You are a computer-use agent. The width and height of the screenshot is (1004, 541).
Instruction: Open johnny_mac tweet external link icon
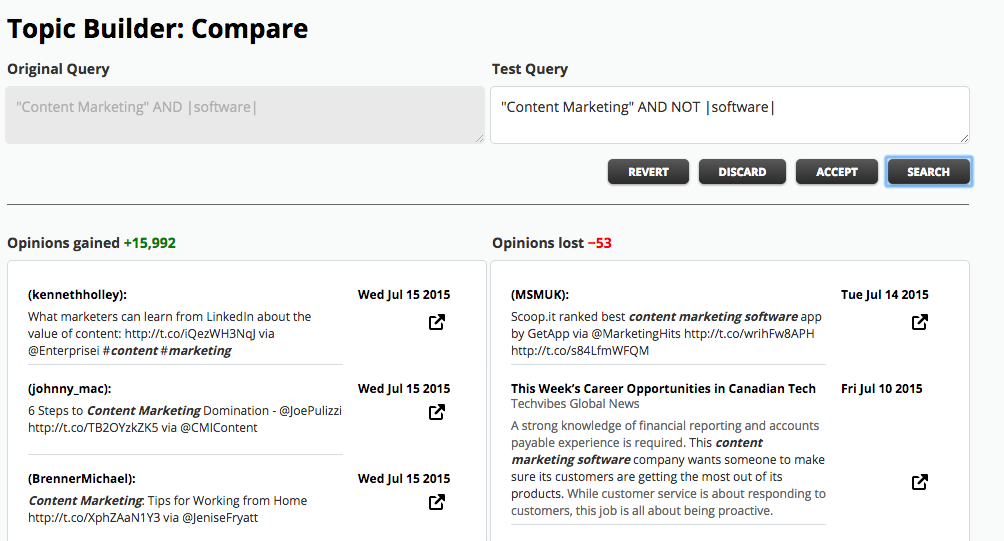437,412
